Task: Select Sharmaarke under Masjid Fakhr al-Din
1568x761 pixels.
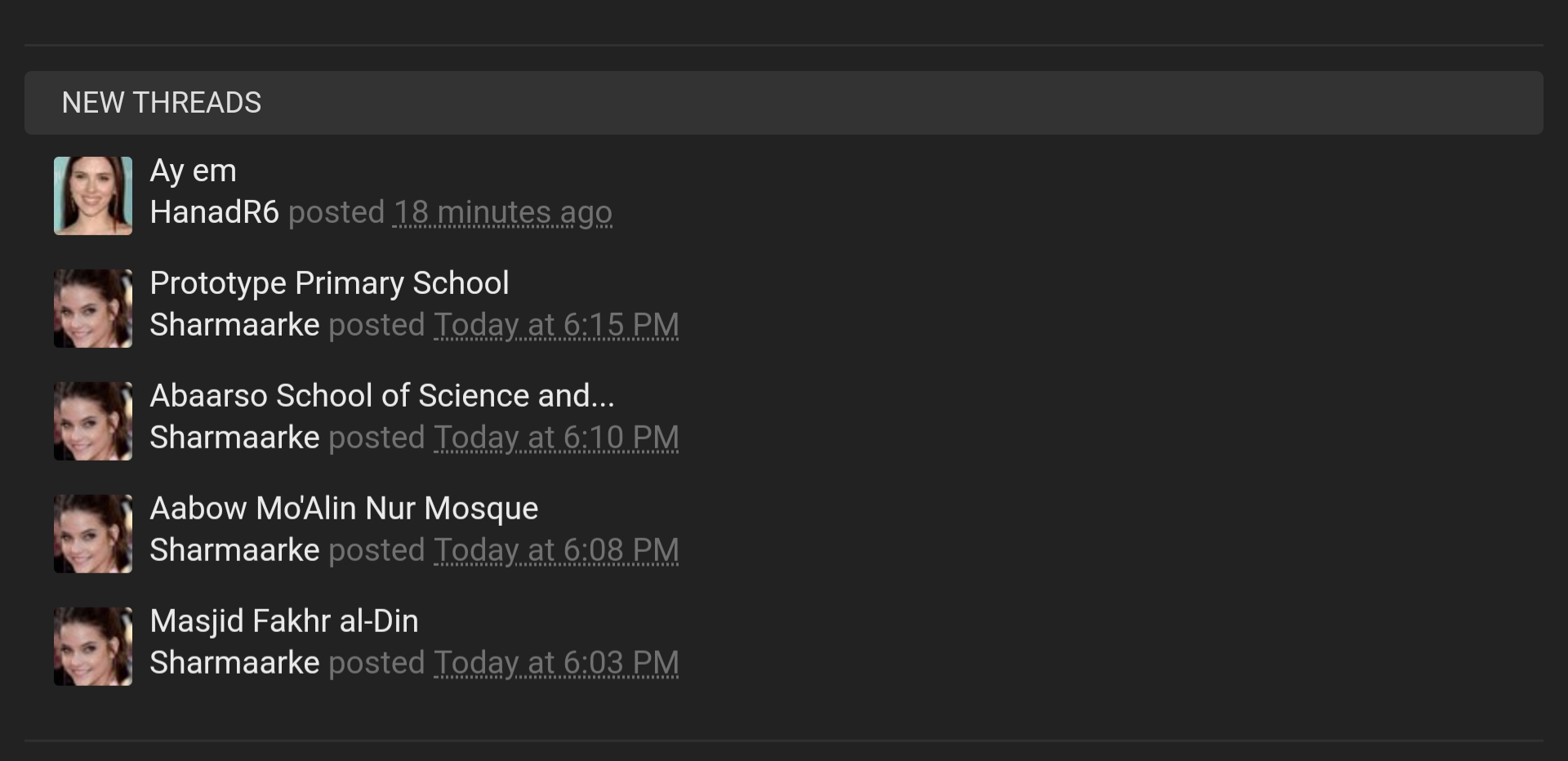Action: click(234, 663)
